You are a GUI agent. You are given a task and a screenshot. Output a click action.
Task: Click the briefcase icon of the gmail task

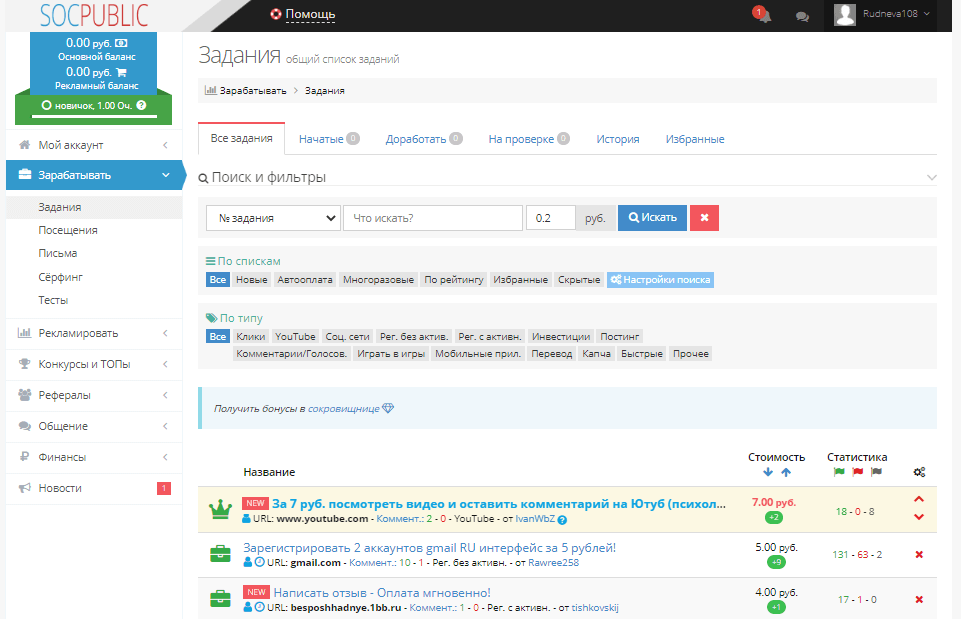coord(220,554)
